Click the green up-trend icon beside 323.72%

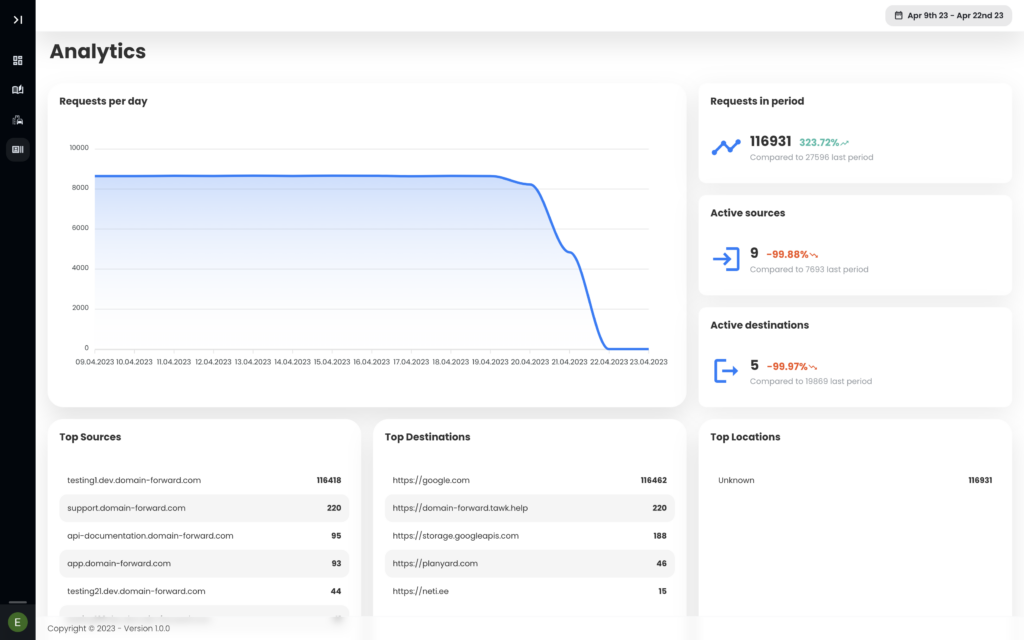(845, 142)
